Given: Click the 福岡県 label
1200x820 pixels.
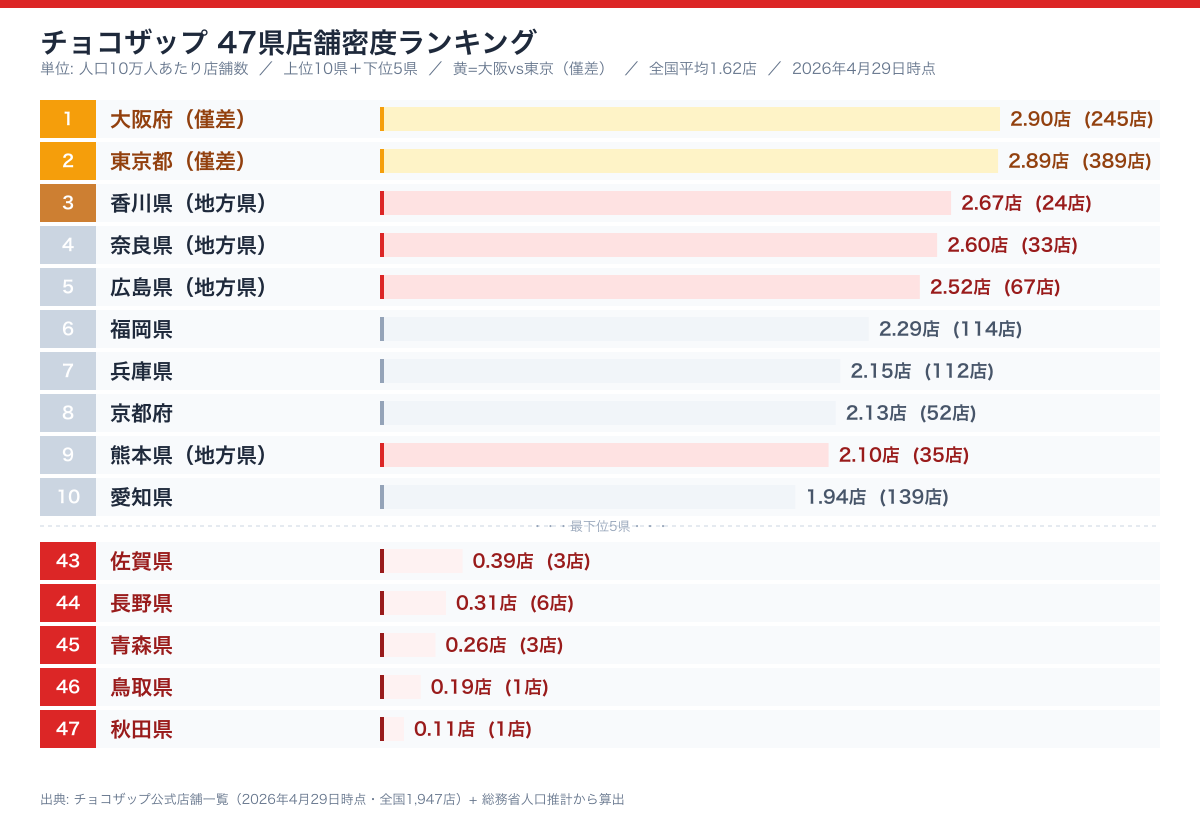Looking at the screenshot, I should point(141,329).
